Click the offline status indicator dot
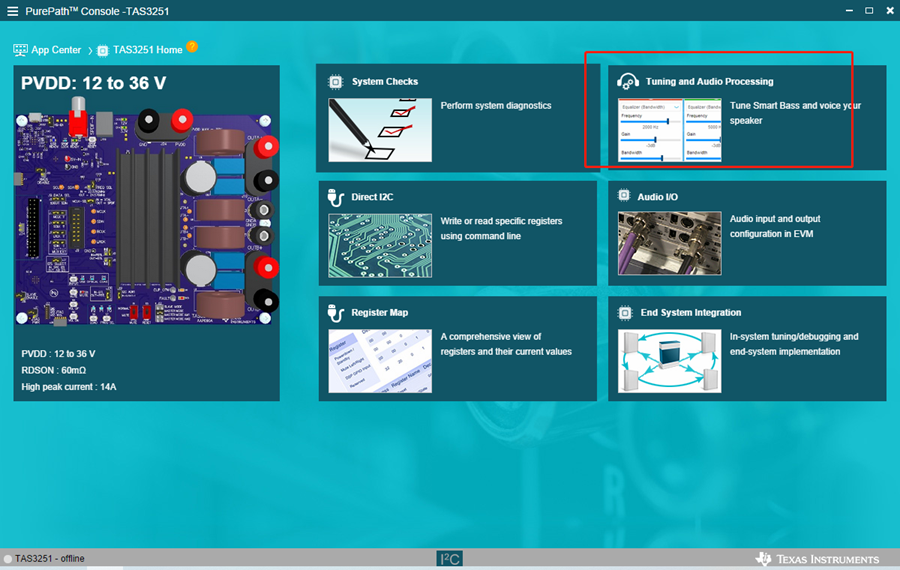 point(7,559)
